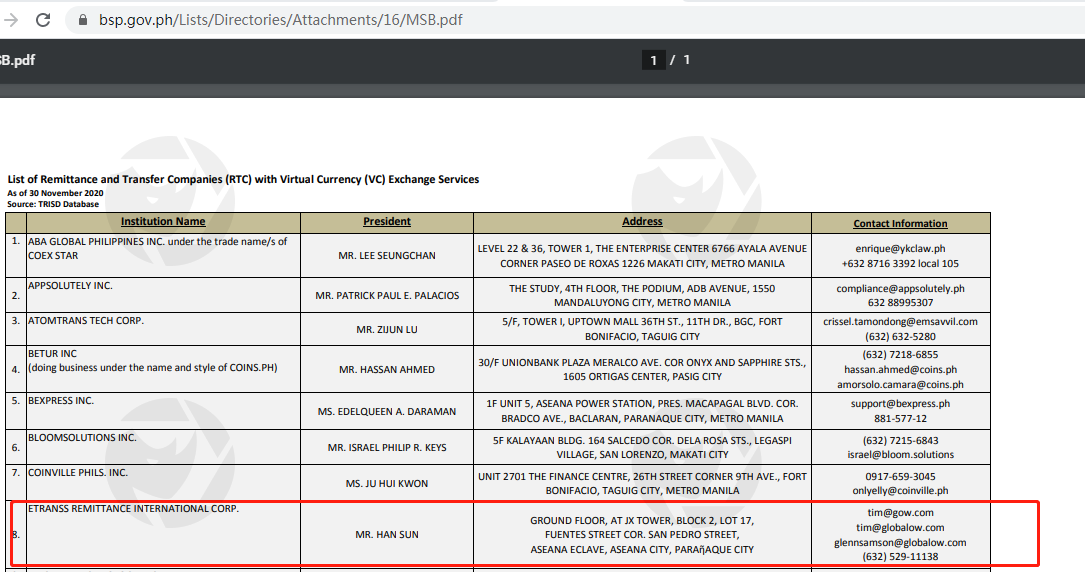Image resolution: width=1085 pixels, height=572 pixels.
Task: Click the bsp.gov.ph URL in the address bar
Action: click(280, 20)
